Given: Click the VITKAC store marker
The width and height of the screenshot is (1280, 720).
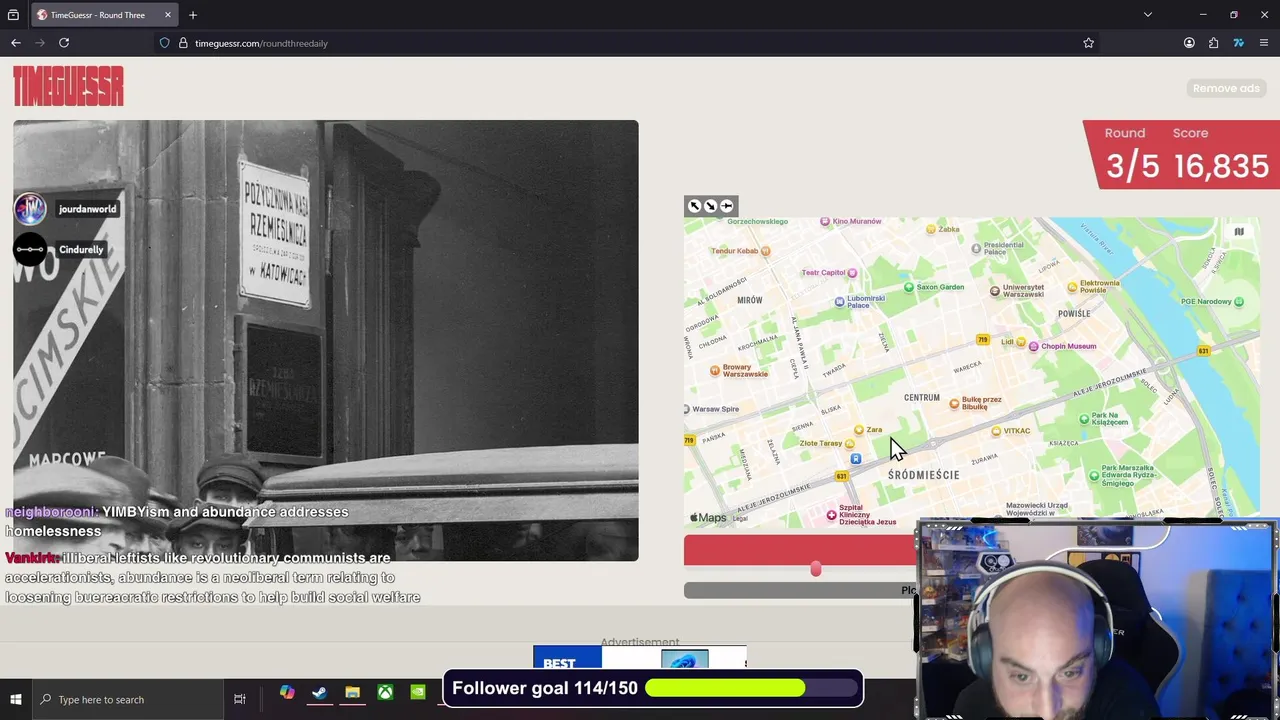Looking at the screenshot, I should pos(996,431).
